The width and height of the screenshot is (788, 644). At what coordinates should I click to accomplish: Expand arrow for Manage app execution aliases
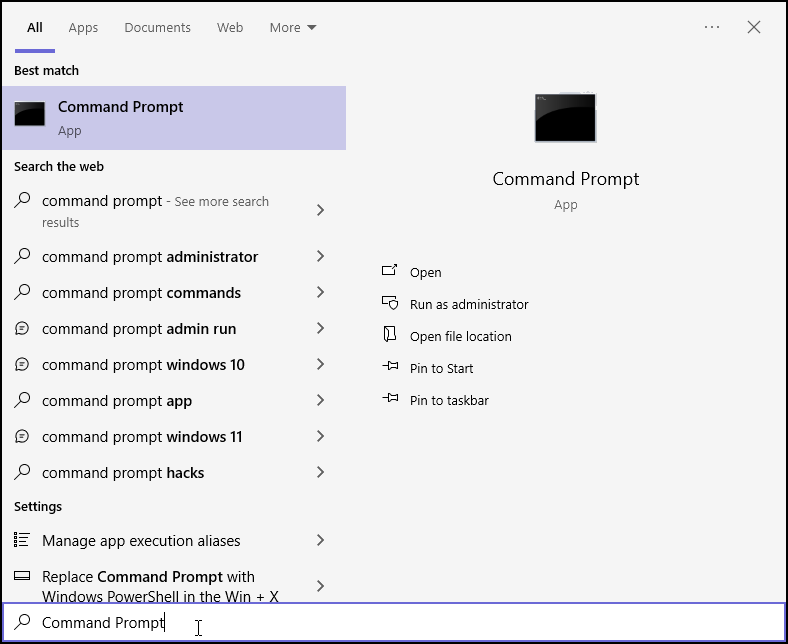pos(320,540)
